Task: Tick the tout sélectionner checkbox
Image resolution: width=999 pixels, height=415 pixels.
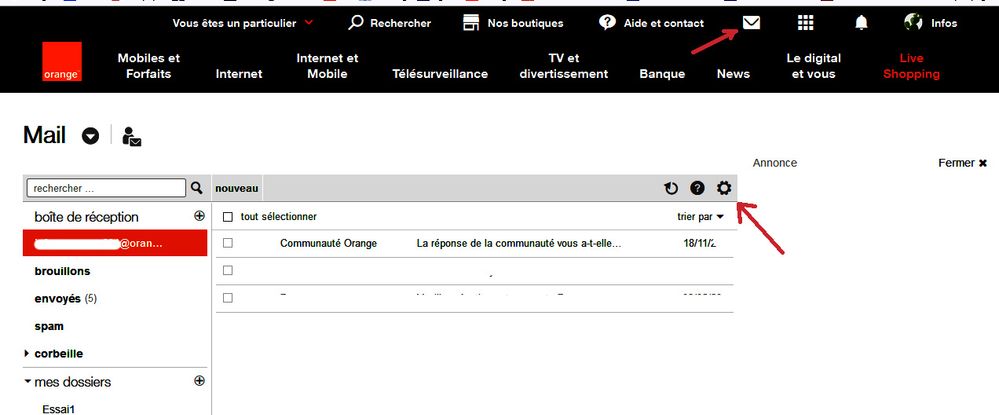Action: click(228, 217)
